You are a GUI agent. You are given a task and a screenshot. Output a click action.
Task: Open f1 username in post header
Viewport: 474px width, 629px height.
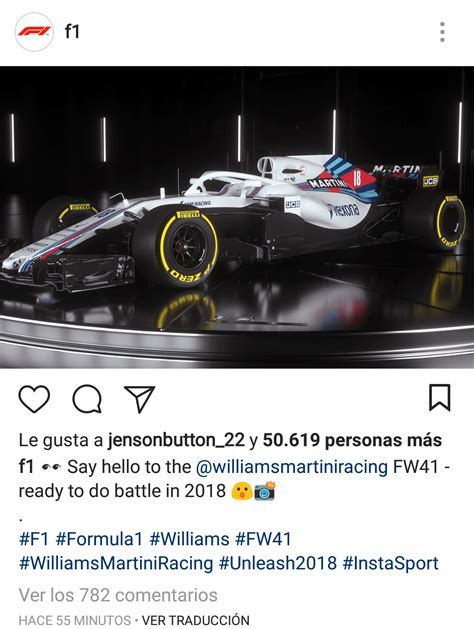tap(72, 31)
